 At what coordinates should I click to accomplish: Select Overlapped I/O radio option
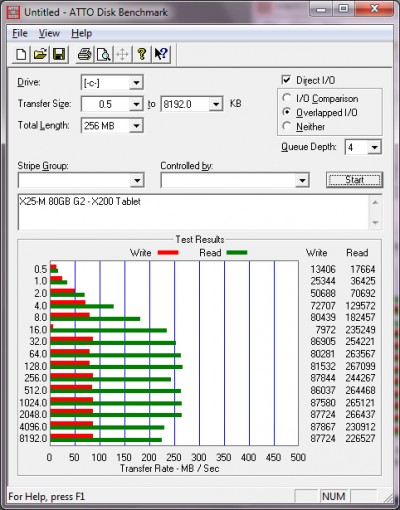click(286, 112)
